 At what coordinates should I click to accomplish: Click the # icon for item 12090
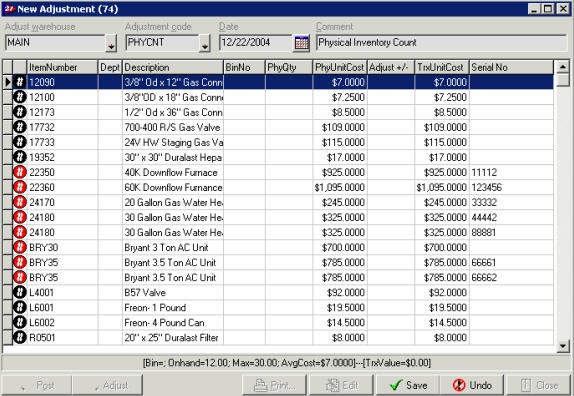pos(20,82)
